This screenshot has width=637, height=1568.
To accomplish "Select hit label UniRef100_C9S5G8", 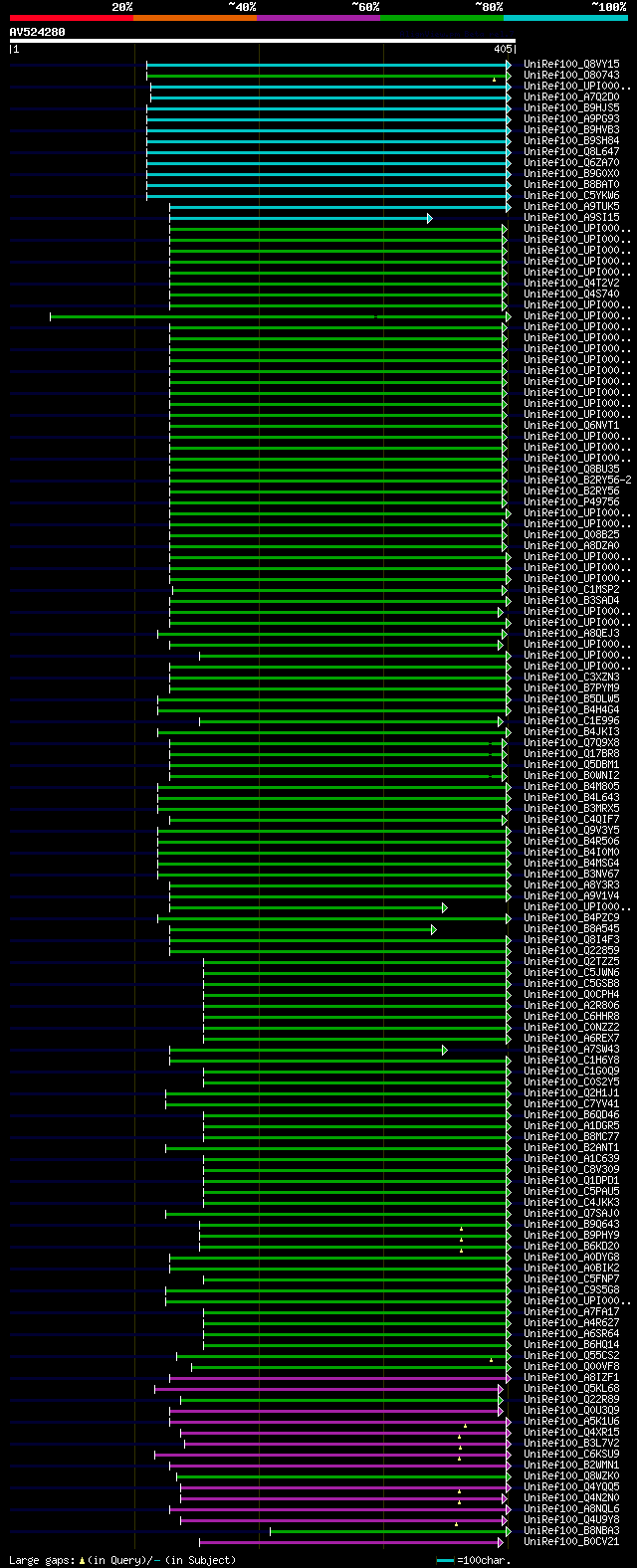I will click(x=571, y=1289).
